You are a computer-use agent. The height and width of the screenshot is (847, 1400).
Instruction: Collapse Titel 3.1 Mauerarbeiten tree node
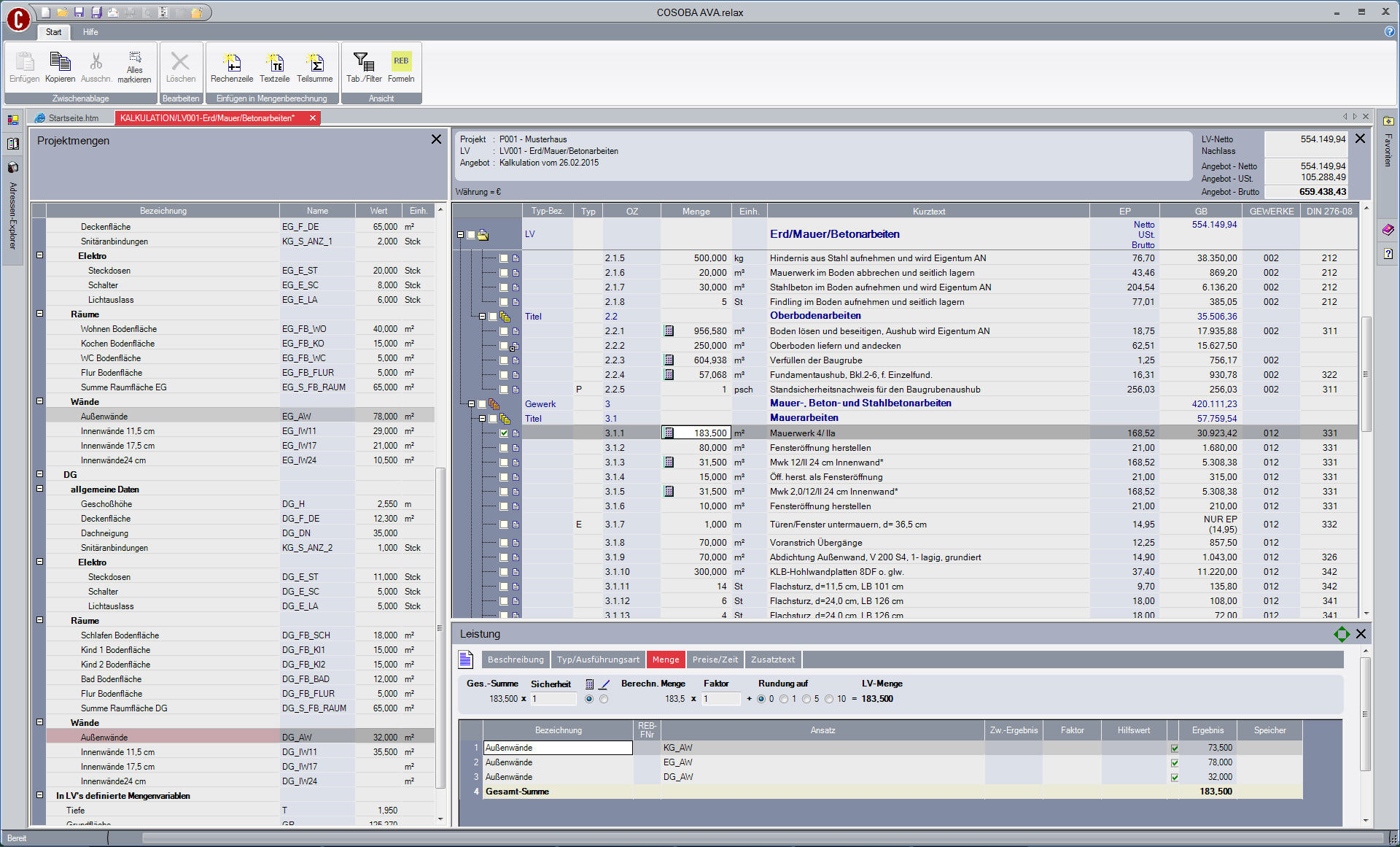click(x=482, y=418)
